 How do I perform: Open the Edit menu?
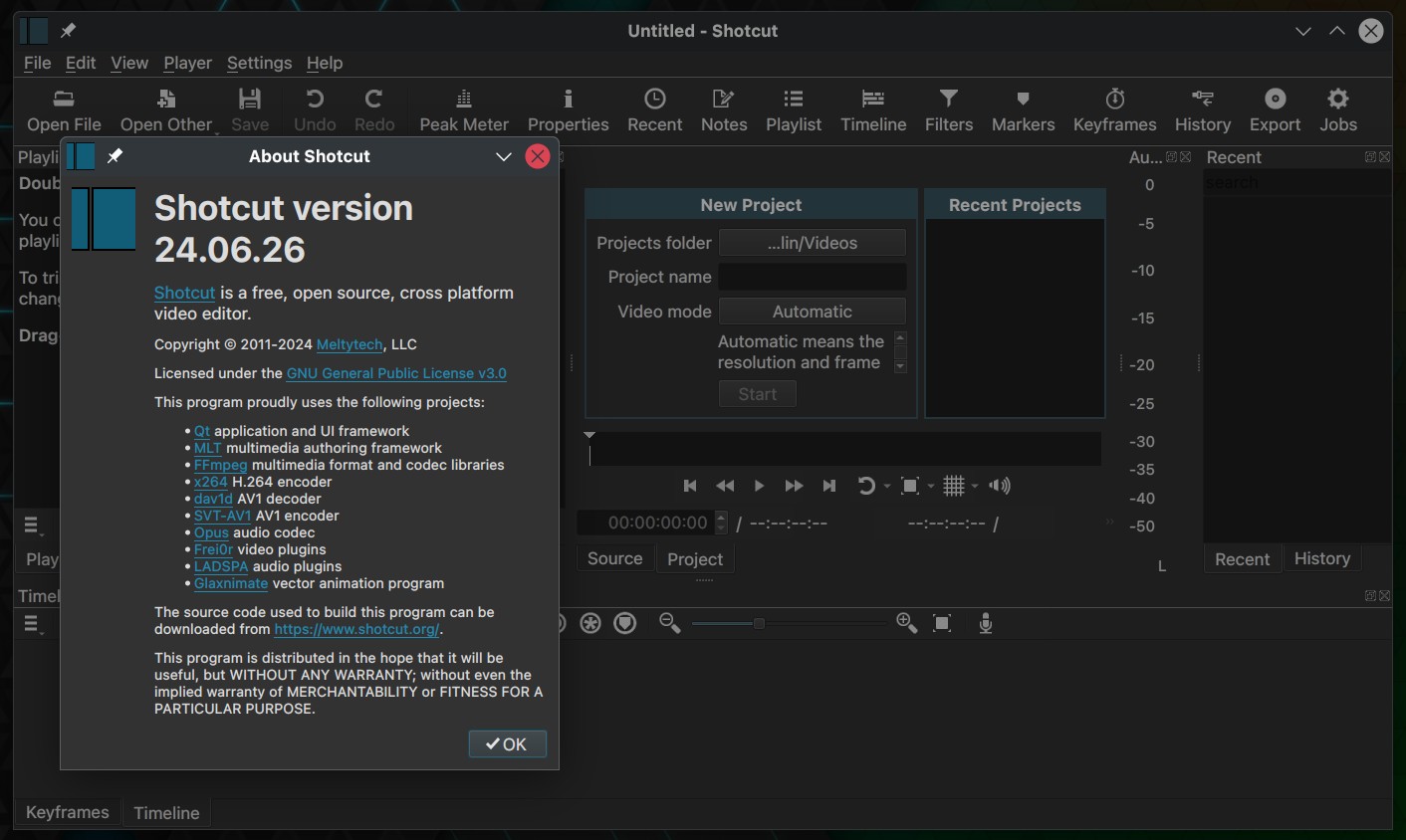click(x=81, y=63)
